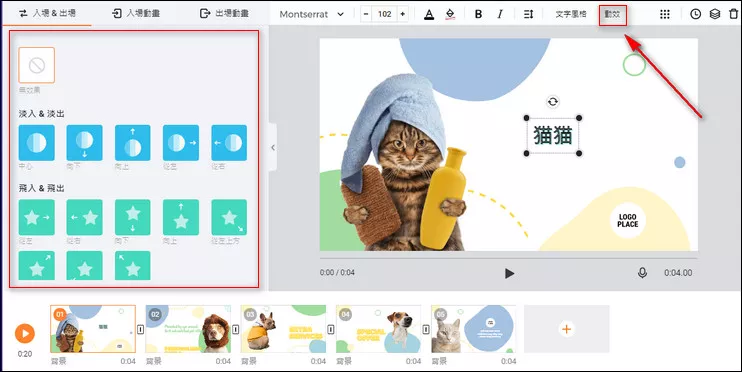Switch to the 入場 & 出場 tab
The image size is (742, 372).
47,13
